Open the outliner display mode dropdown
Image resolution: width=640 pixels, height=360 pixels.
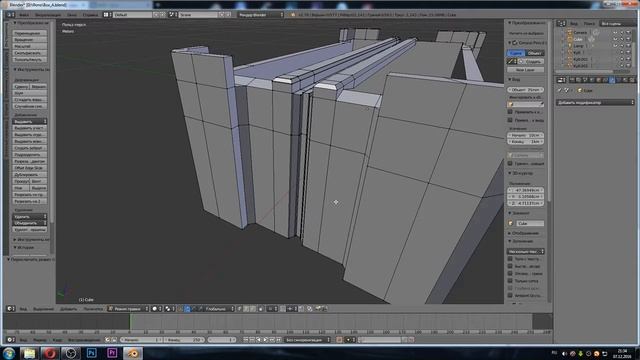617,23
